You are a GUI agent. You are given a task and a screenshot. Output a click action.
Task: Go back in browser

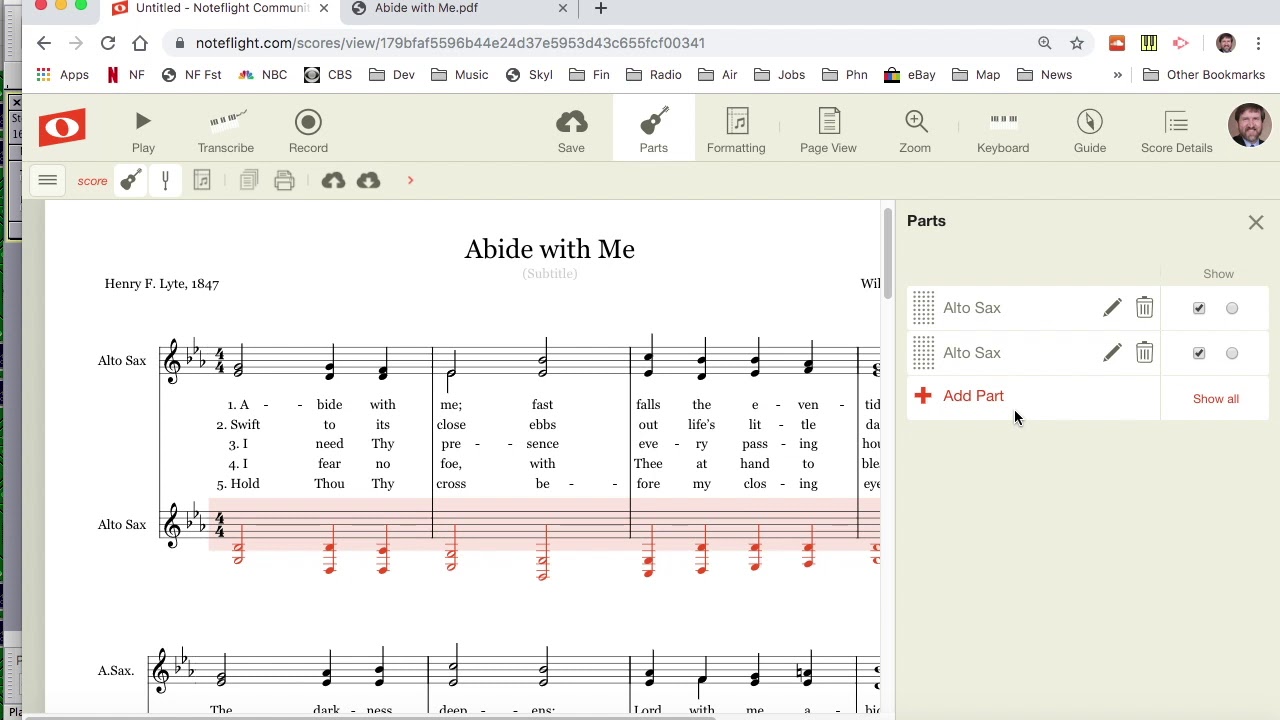(44, 43)
